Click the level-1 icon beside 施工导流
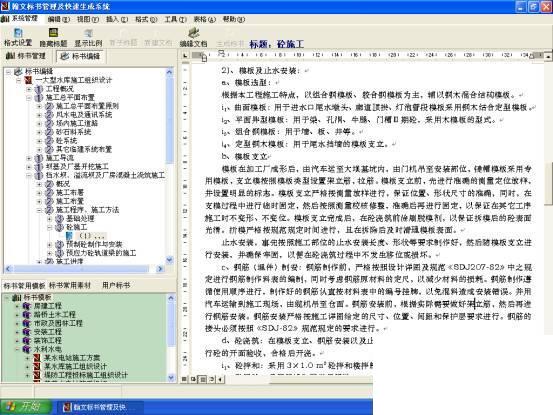The image size is (553, 415). tap(39, 158)
